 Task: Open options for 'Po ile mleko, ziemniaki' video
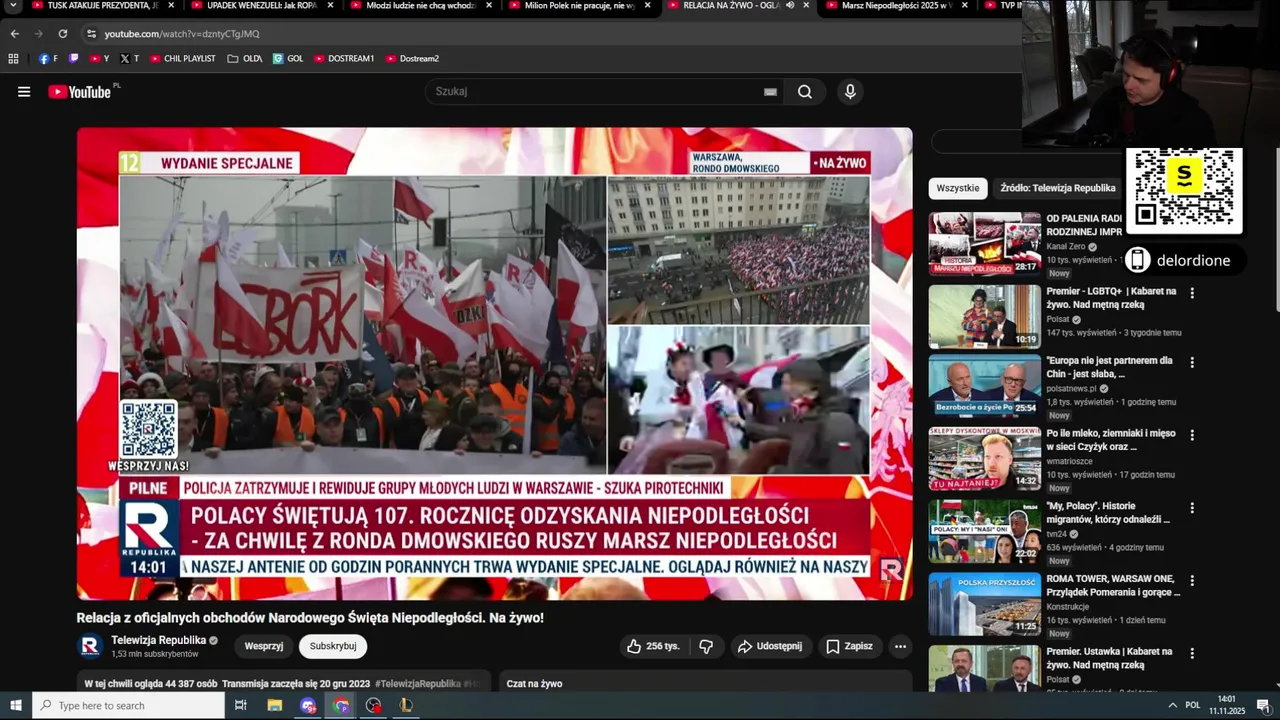[1191, 435]
